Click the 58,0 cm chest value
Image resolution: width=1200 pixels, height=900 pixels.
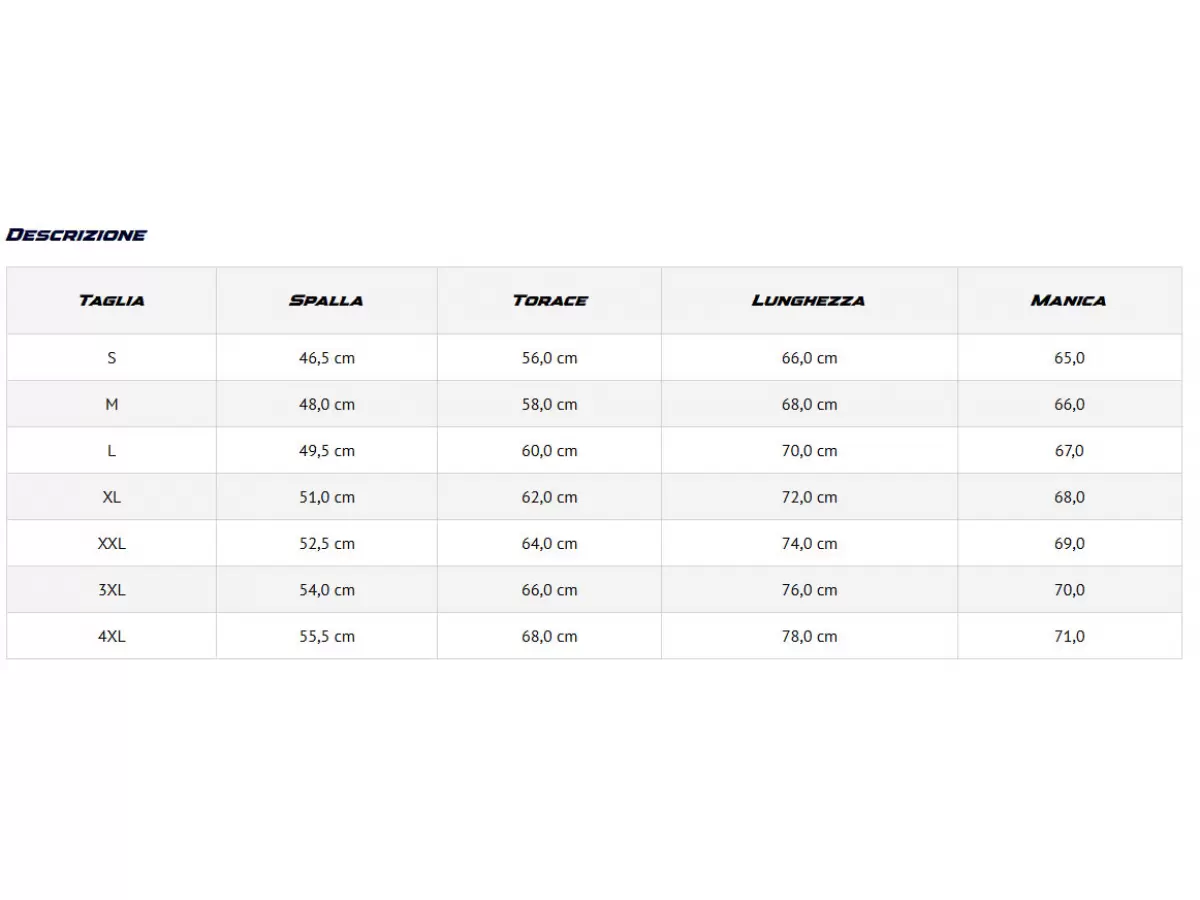550,404
